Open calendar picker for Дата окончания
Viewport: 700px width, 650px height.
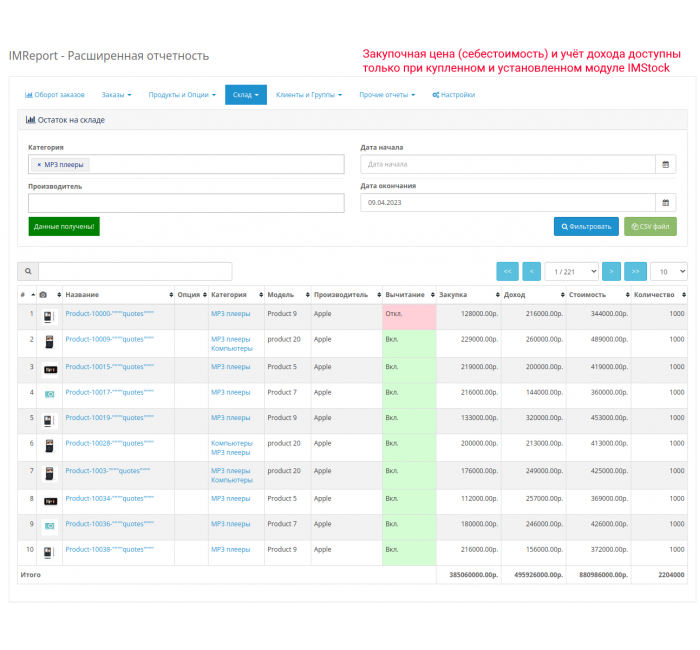665,203
